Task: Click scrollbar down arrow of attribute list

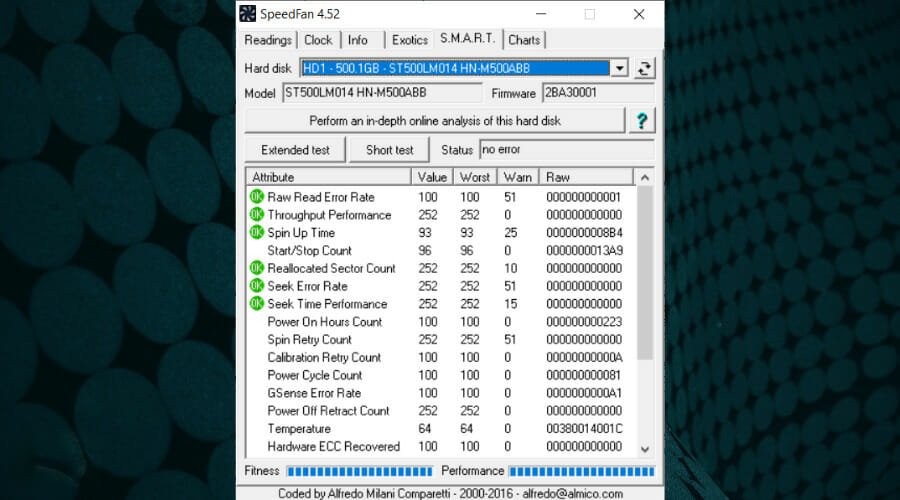Action: click(x=645, y=449)
